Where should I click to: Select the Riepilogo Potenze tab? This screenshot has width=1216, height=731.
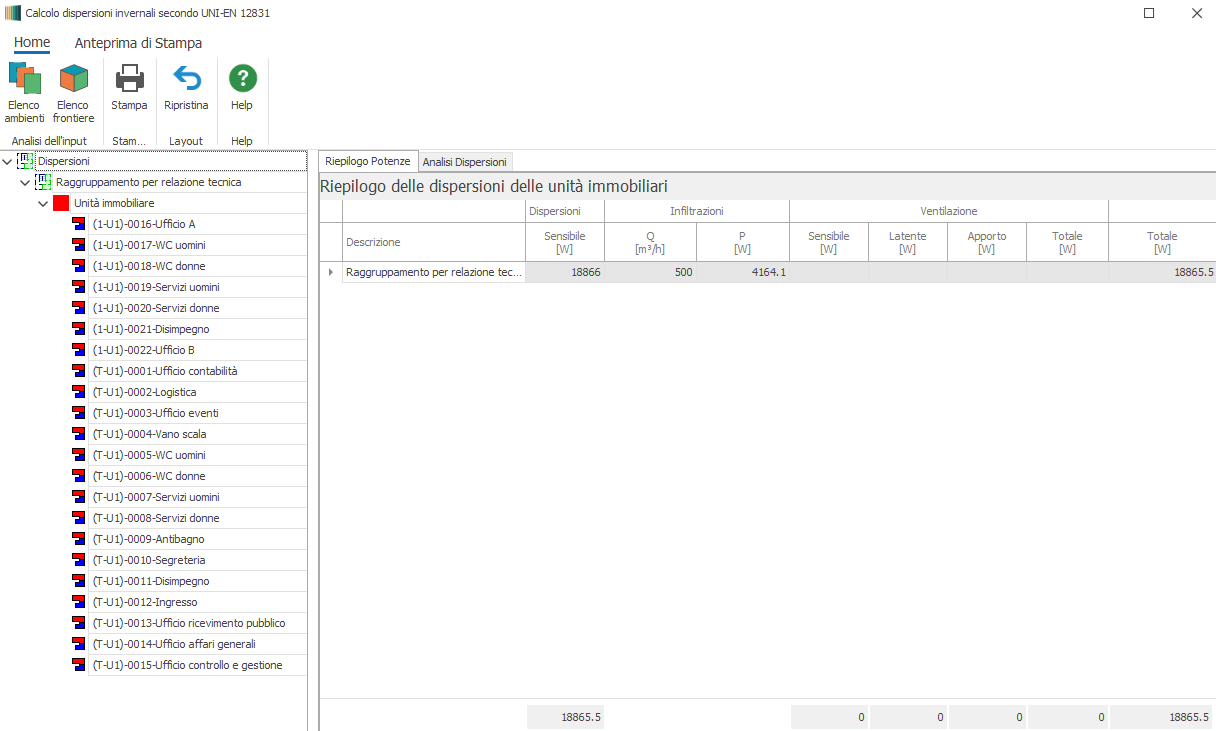point(367,161)
